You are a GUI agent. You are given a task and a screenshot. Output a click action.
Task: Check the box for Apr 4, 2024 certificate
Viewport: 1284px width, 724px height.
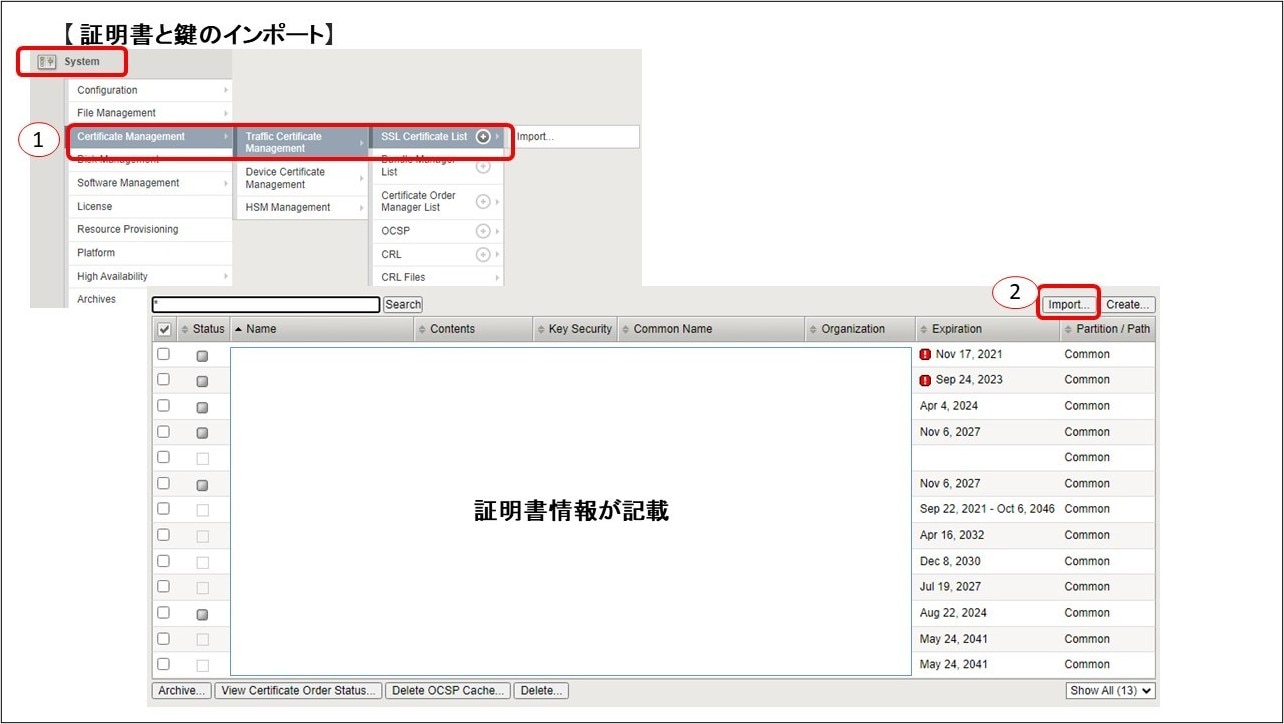pos(164,406)
